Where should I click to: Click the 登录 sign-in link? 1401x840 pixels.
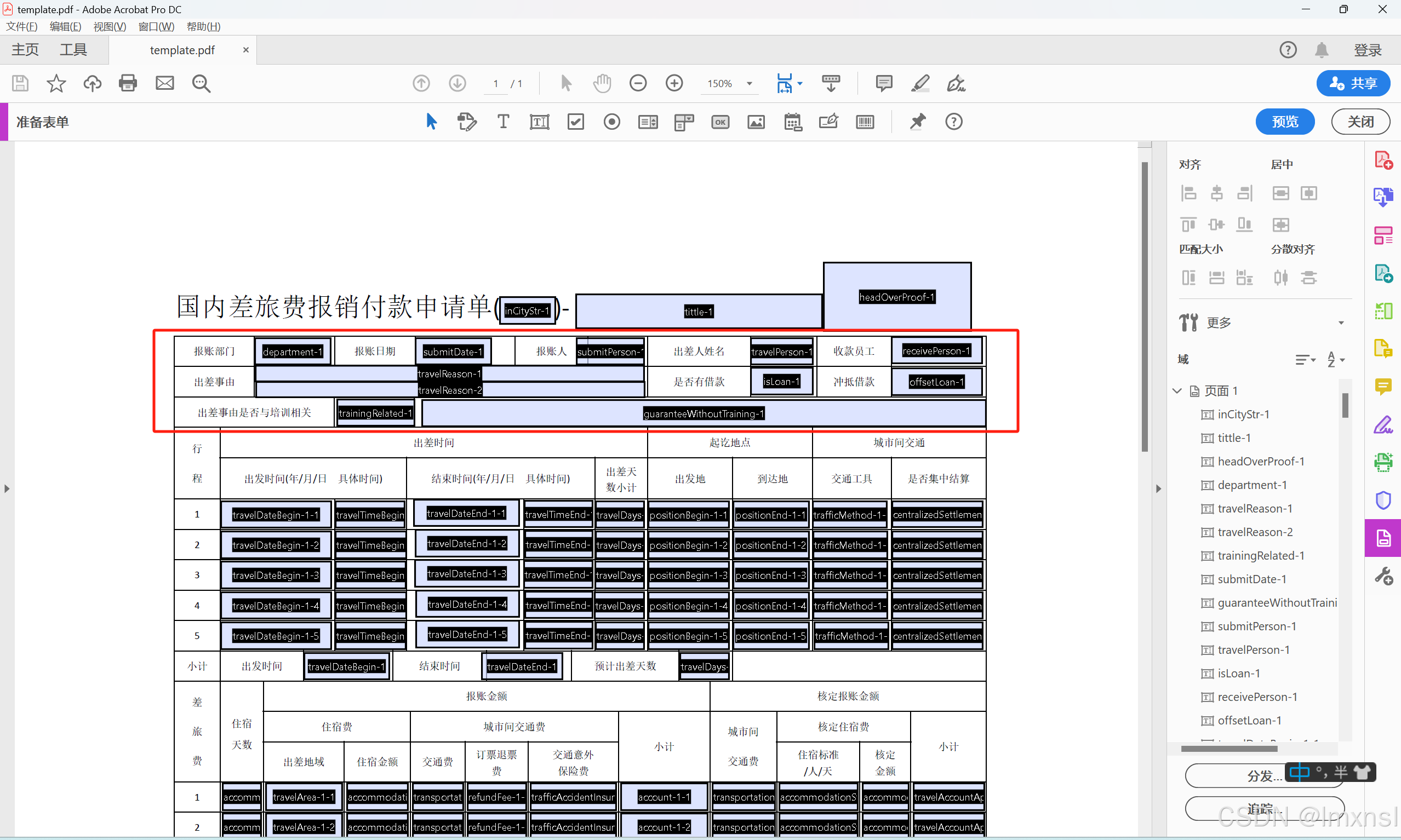click(1368, 50)
